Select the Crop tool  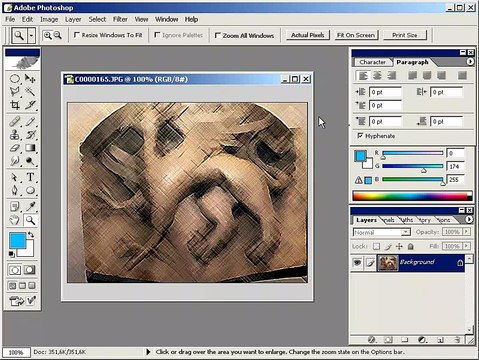click(15, 105)
